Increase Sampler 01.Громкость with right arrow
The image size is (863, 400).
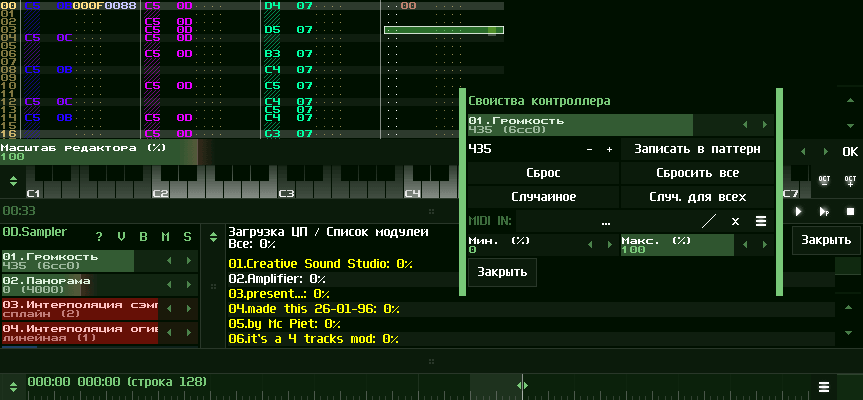[x=189, y=261]
